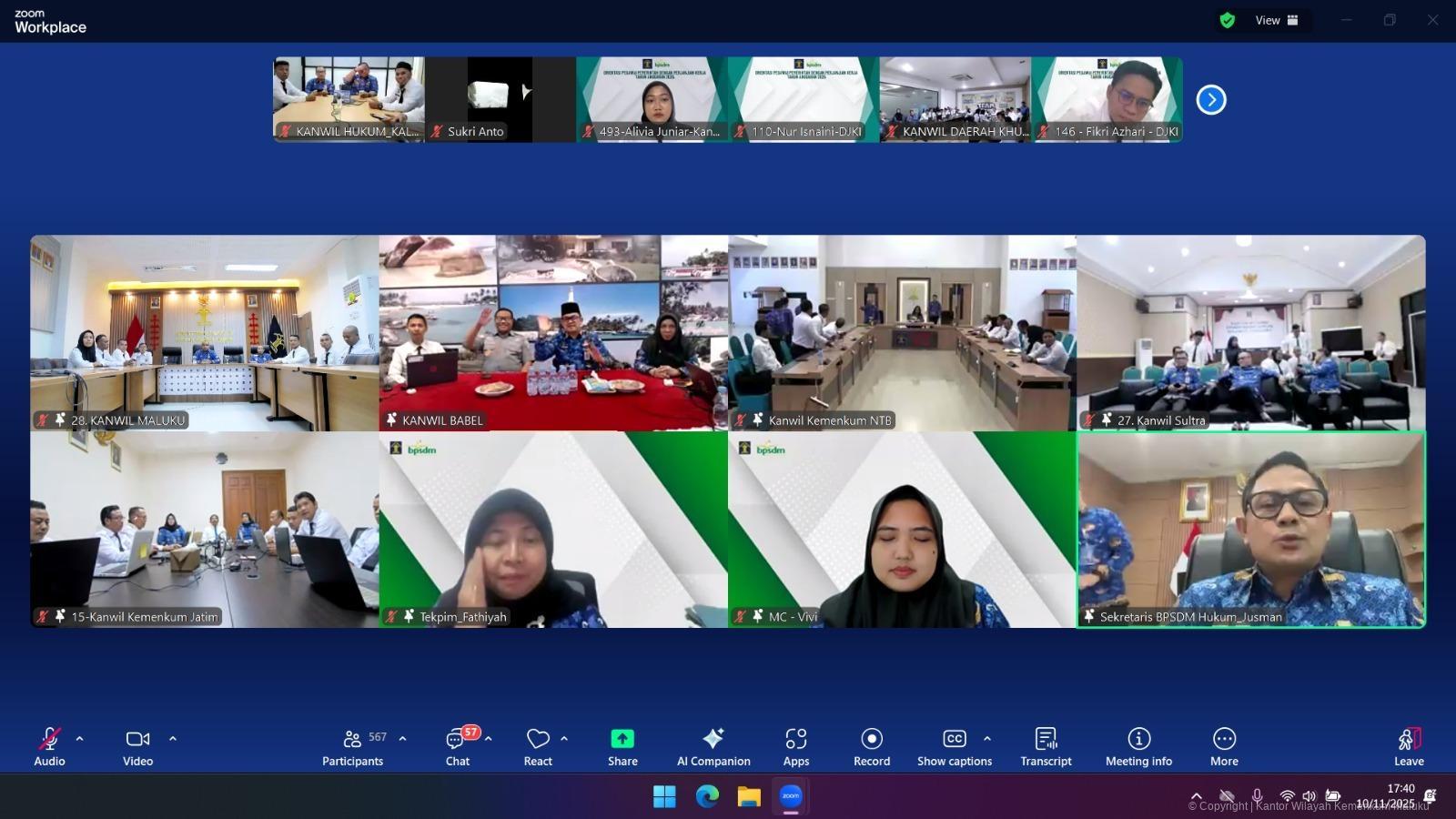The image size is (1456, 819).
Task: Toggle the camera with the Video button
Action: (137, 746)
